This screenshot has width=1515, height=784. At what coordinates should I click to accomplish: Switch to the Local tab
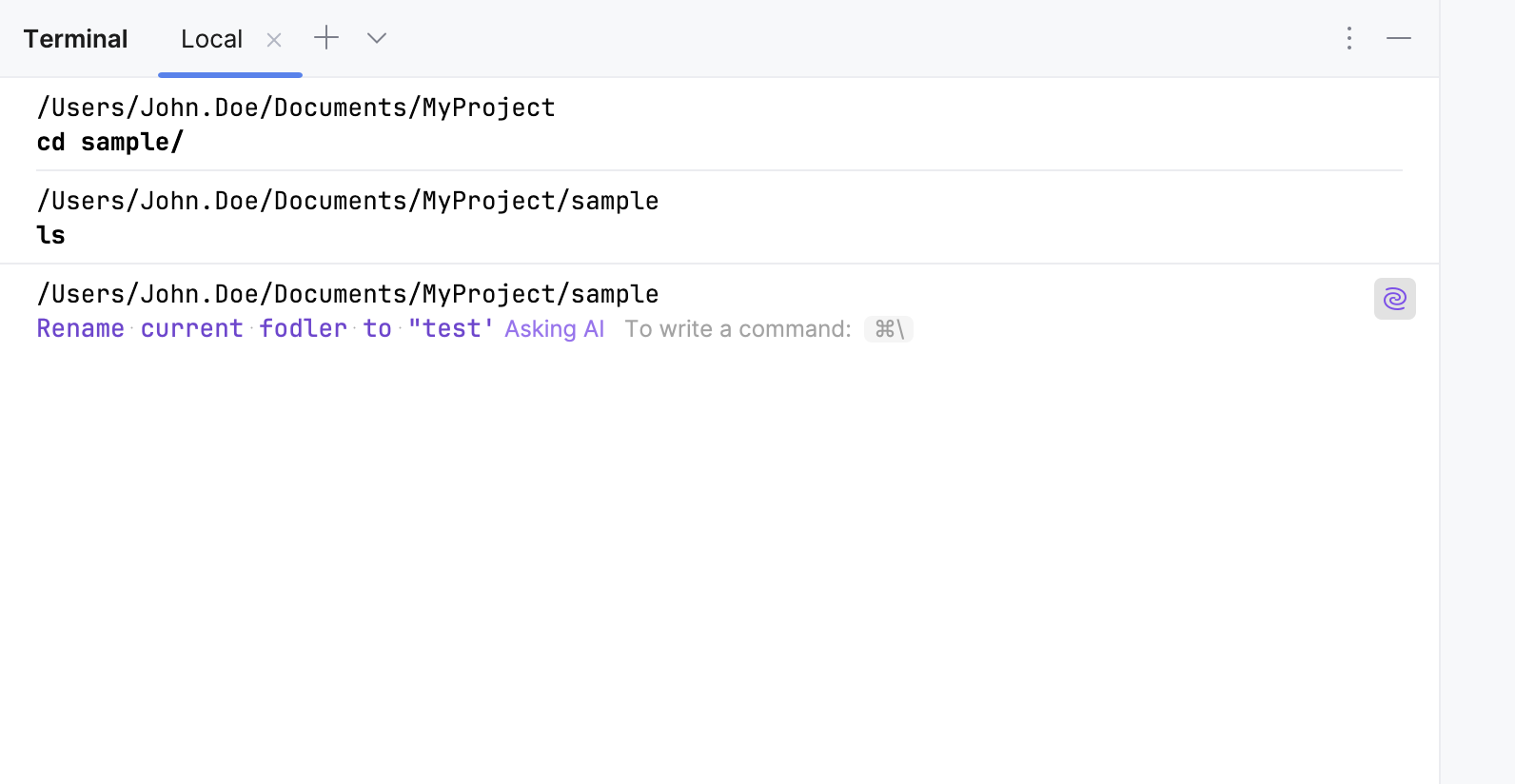coord(211,39)
